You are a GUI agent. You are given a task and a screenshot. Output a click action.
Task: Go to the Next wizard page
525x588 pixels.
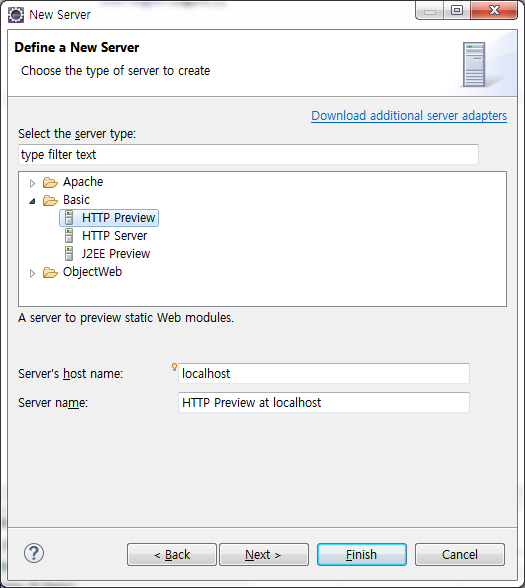click(x=264, y=554)
